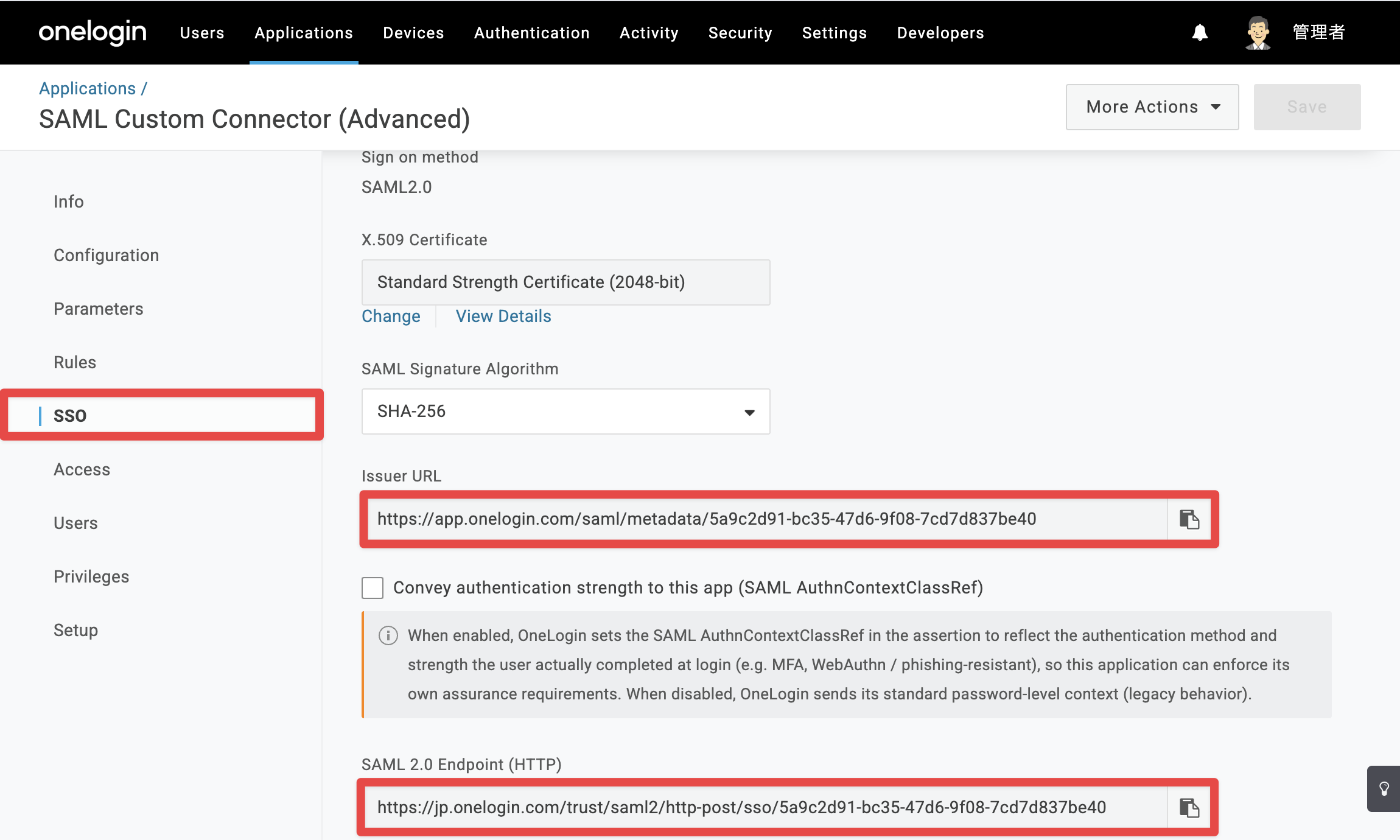The image size is (1400, 840).
Task: Expand the More Actions menu
Action: point(1152,107)
